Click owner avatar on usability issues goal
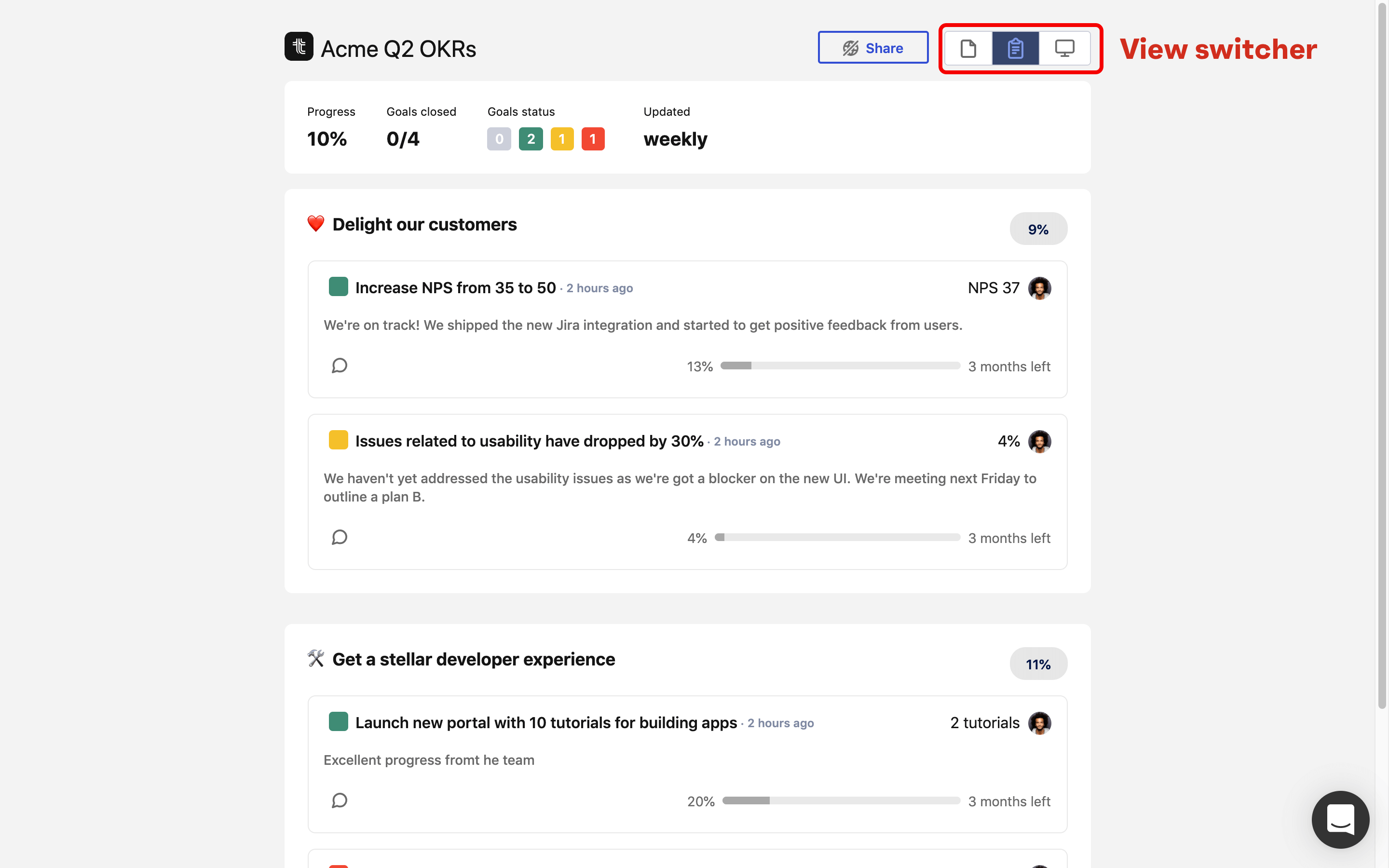The height and width of the screenshot is (868, 1389). coord(1039,441)
